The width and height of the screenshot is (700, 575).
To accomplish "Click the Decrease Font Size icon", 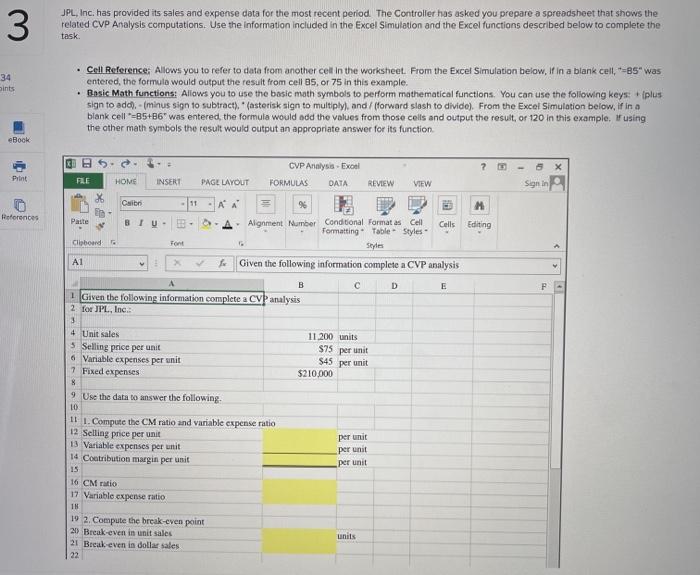I will pos(234,204).
